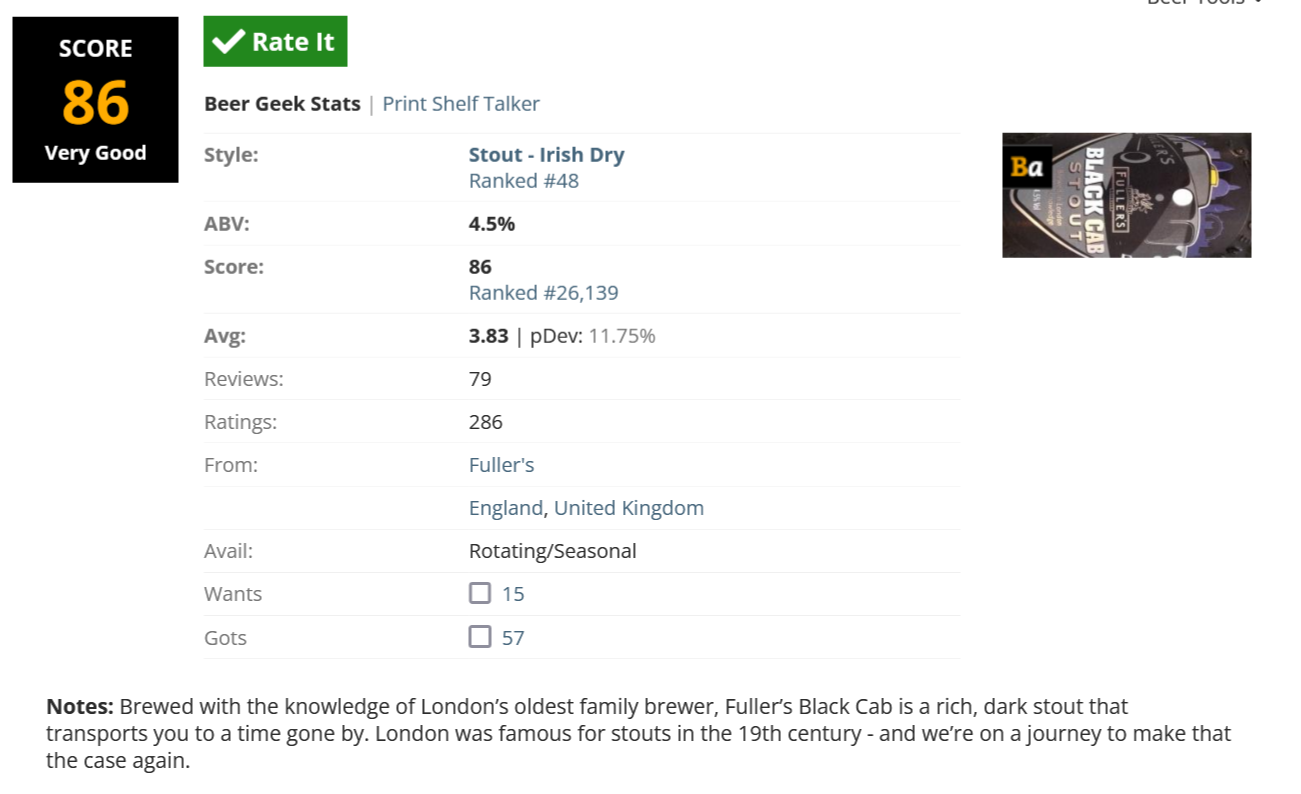Click the pDev 11.75% value
Image resolution: width=1301 pixels, height=794 pixels.
622,336
